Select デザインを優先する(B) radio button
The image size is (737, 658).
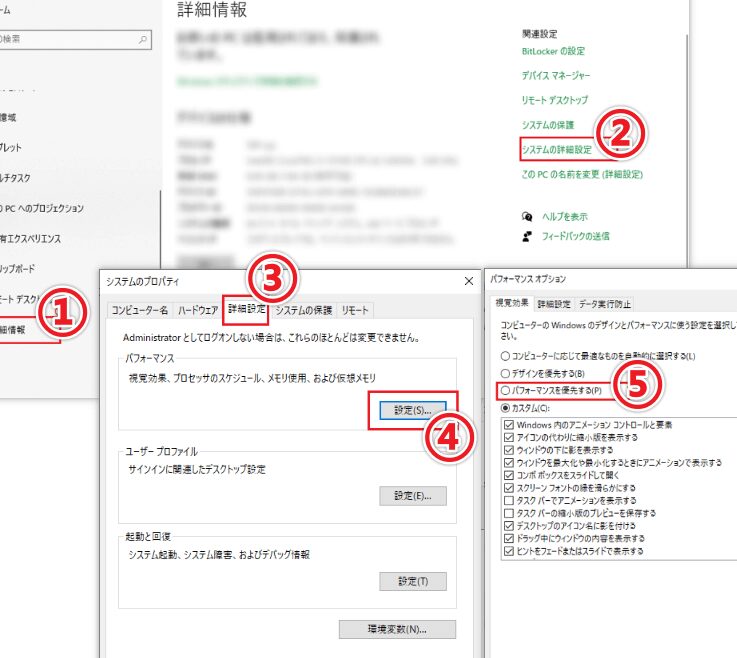[505, 374]
